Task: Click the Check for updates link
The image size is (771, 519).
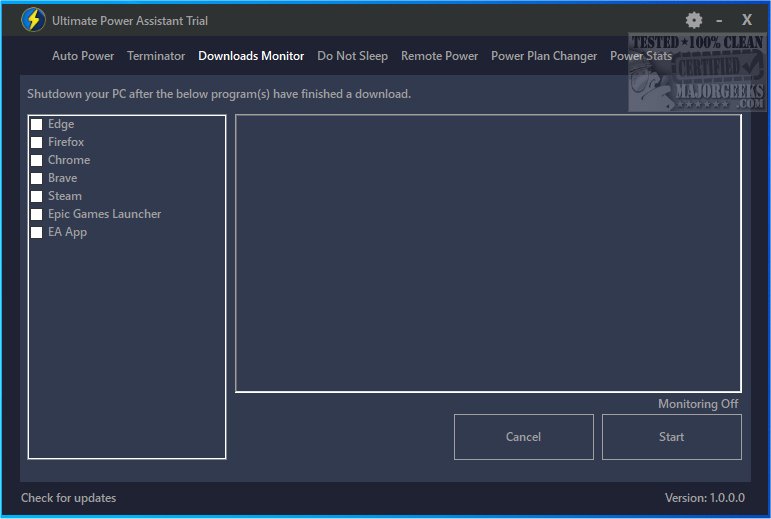Action: tap(68, 498)
